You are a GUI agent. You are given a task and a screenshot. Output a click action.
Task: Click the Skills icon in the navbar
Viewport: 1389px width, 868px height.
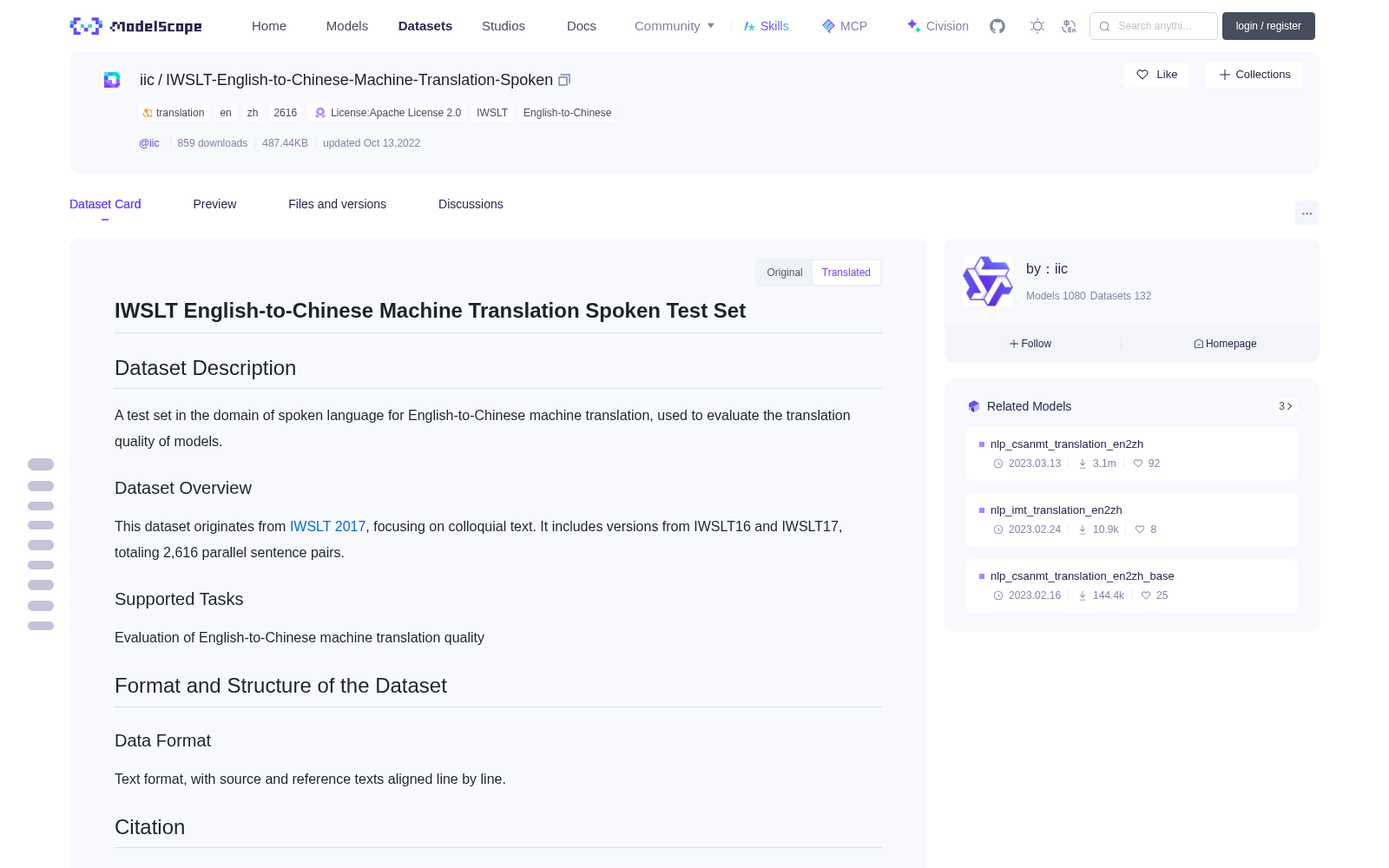(749, 26)
